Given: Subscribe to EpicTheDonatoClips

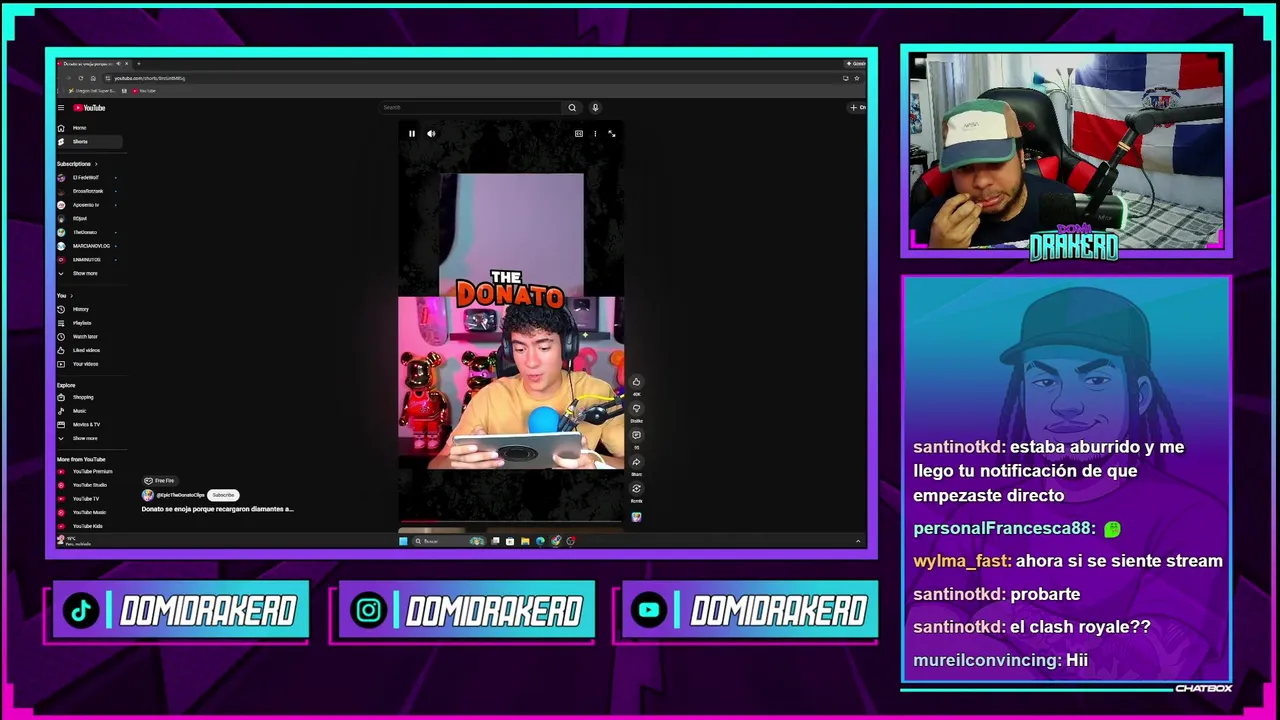Looking at the screenshot, I should pyautogui.click(x=223, y=495).
